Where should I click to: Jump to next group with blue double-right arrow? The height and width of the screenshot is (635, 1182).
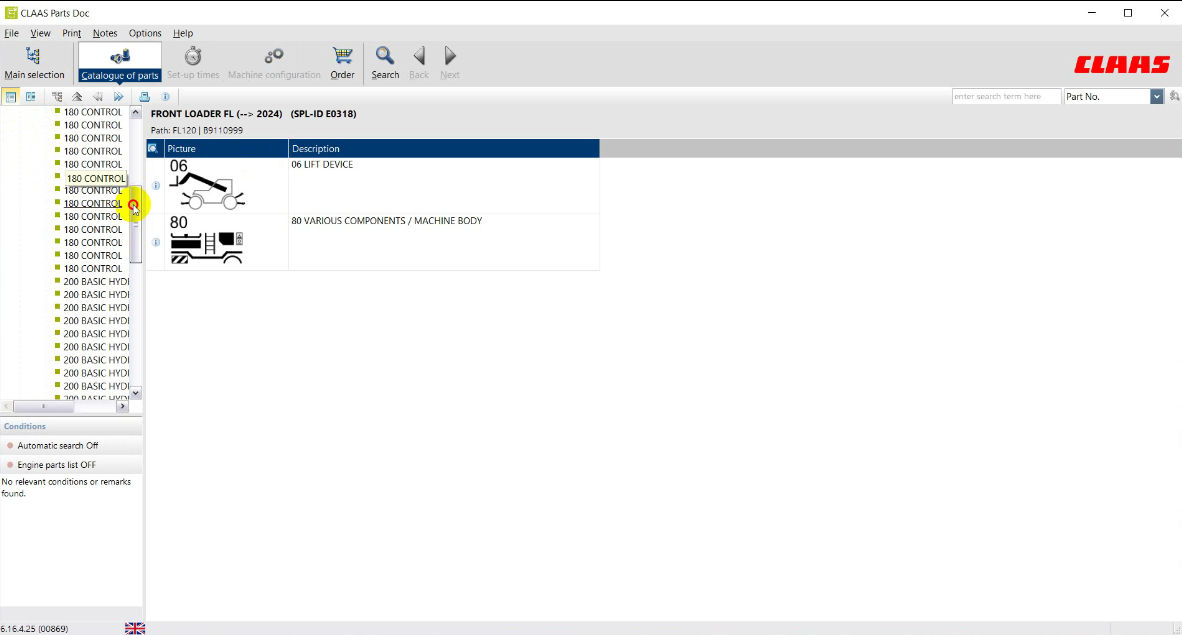pos(118,97)
